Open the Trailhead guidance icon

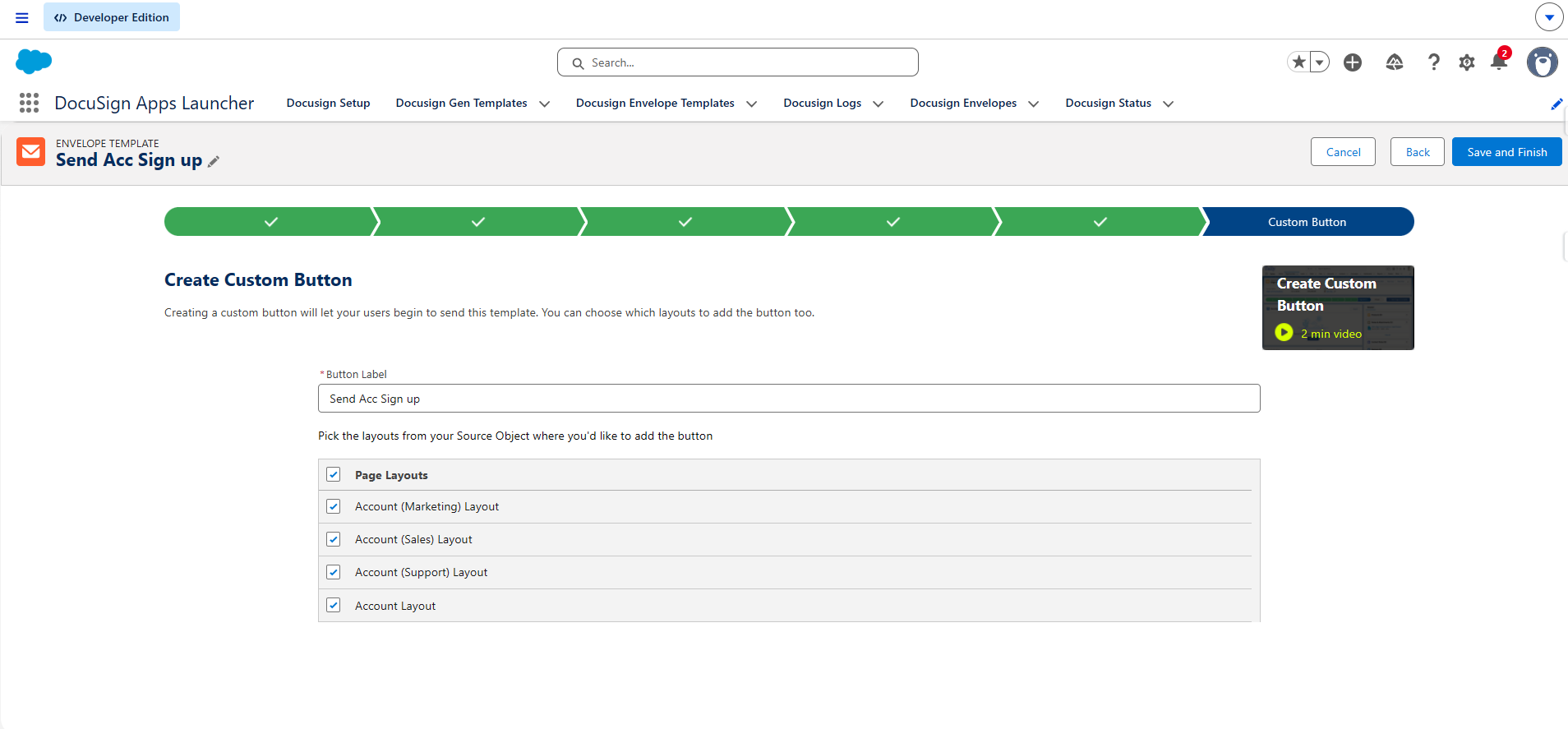tap(1395, 62)
